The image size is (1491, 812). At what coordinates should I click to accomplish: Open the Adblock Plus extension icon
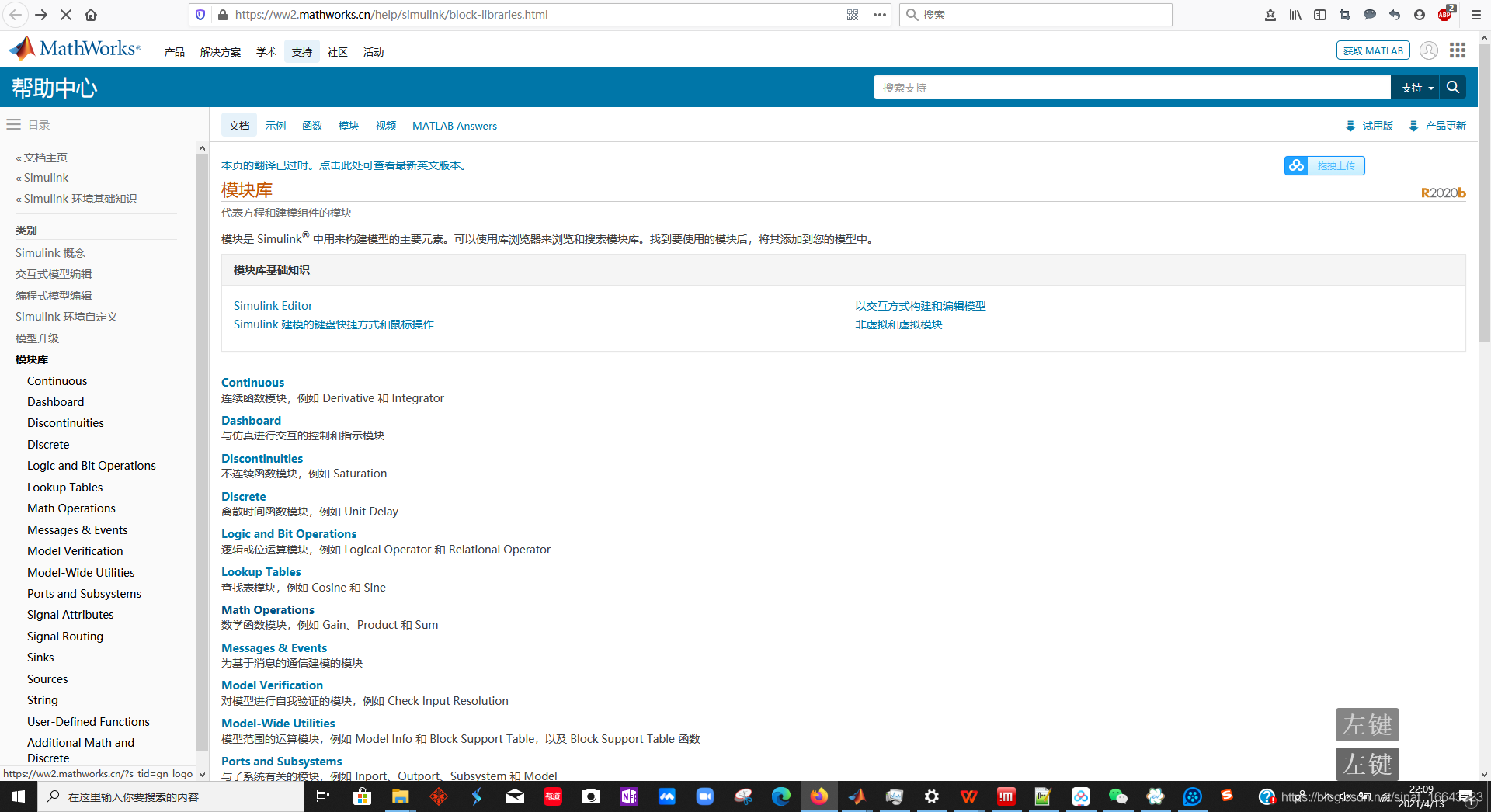(x=1445, y=13)
